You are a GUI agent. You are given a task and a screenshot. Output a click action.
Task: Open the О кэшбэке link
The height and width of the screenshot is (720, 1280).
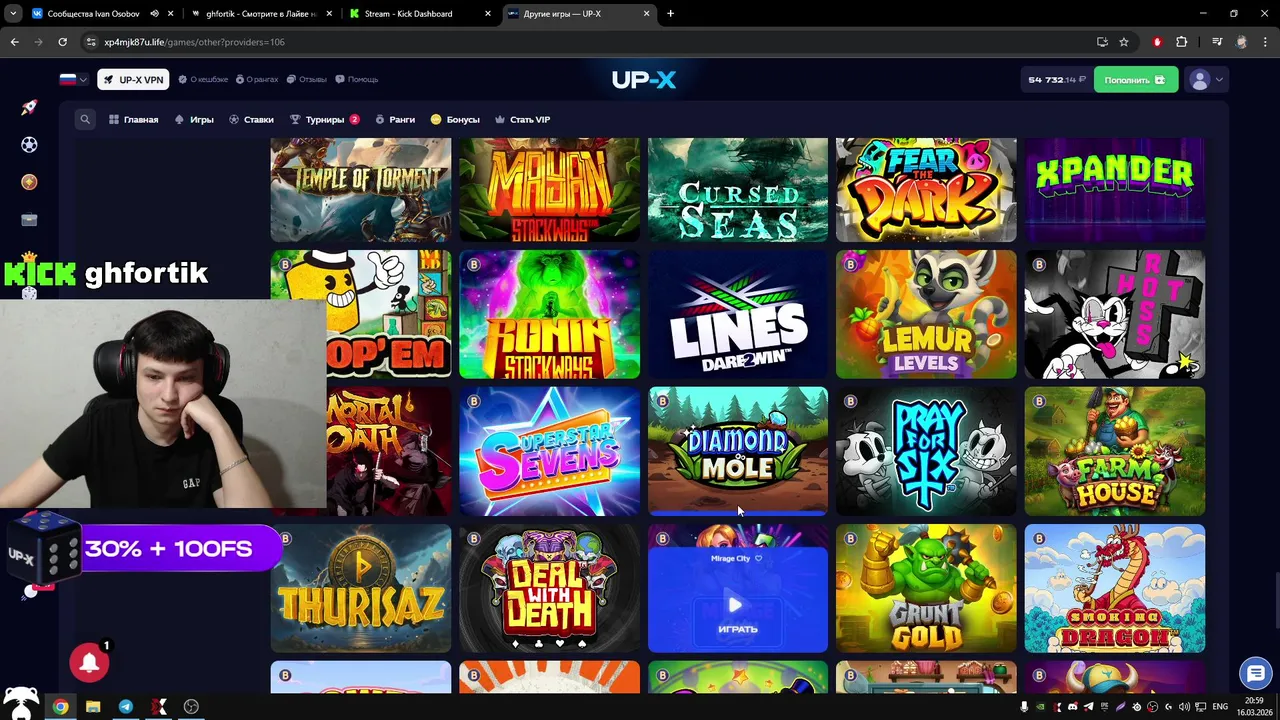point(204,80)
